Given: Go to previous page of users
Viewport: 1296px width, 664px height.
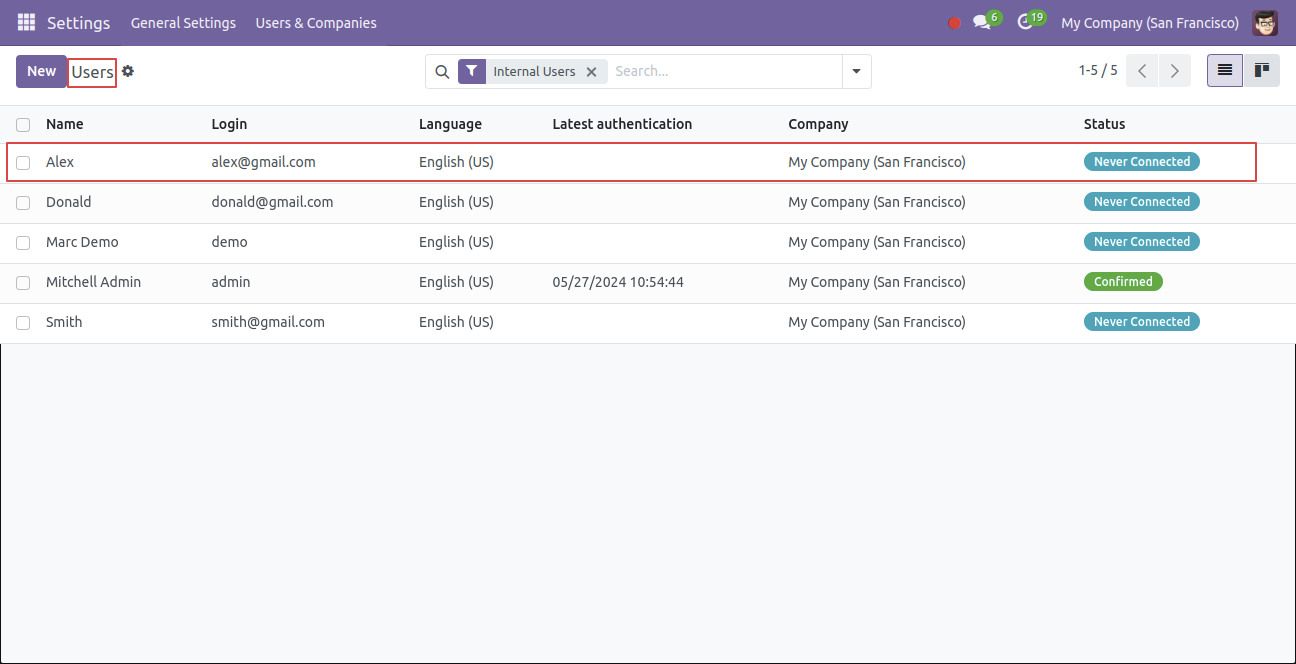Looking at the screenshot, I should pyautogui.click(x=1142, y=71).
